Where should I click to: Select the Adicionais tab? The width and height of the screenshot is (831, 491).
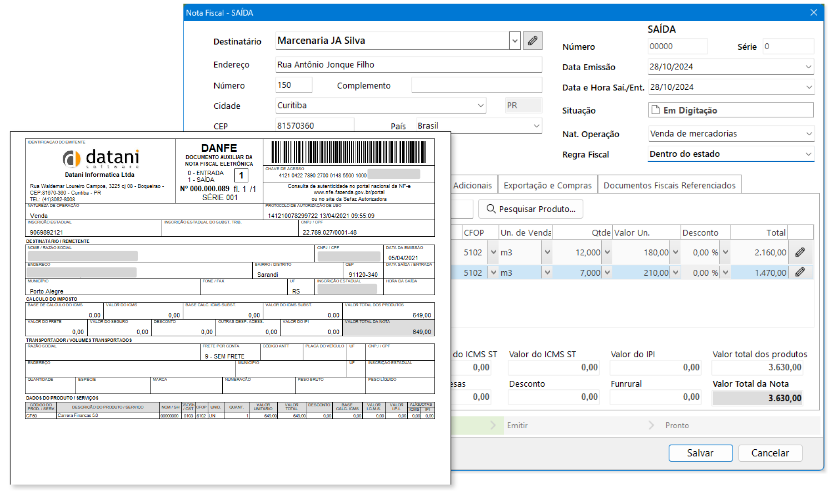[473, 185]
